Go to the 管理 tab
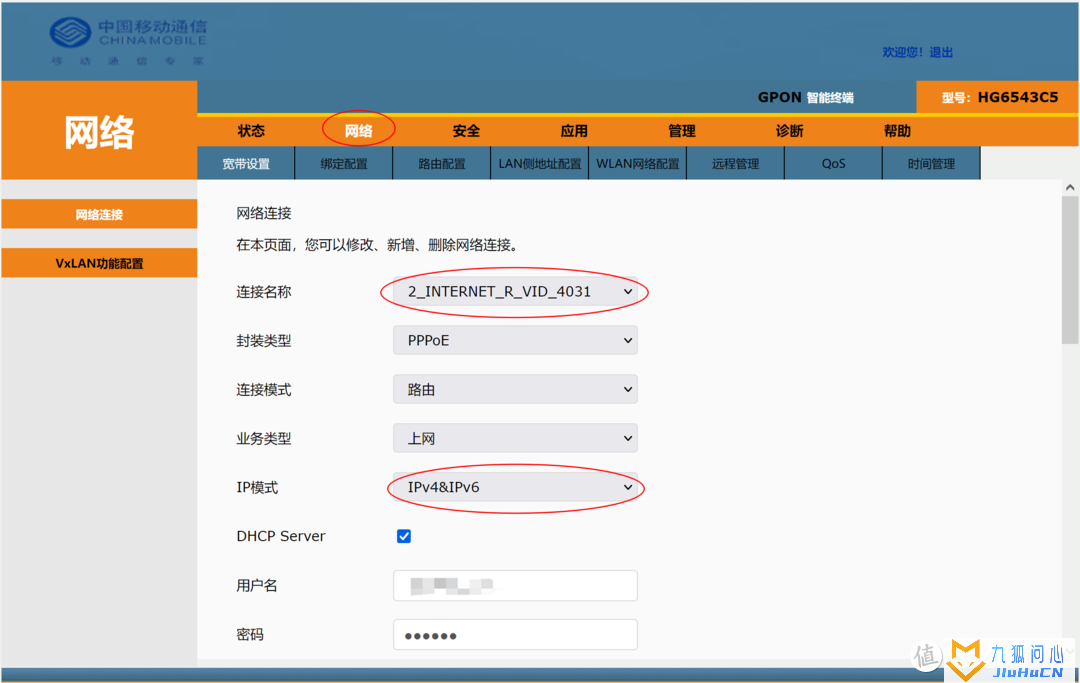The image size is (1080, 683). (682, 131)
